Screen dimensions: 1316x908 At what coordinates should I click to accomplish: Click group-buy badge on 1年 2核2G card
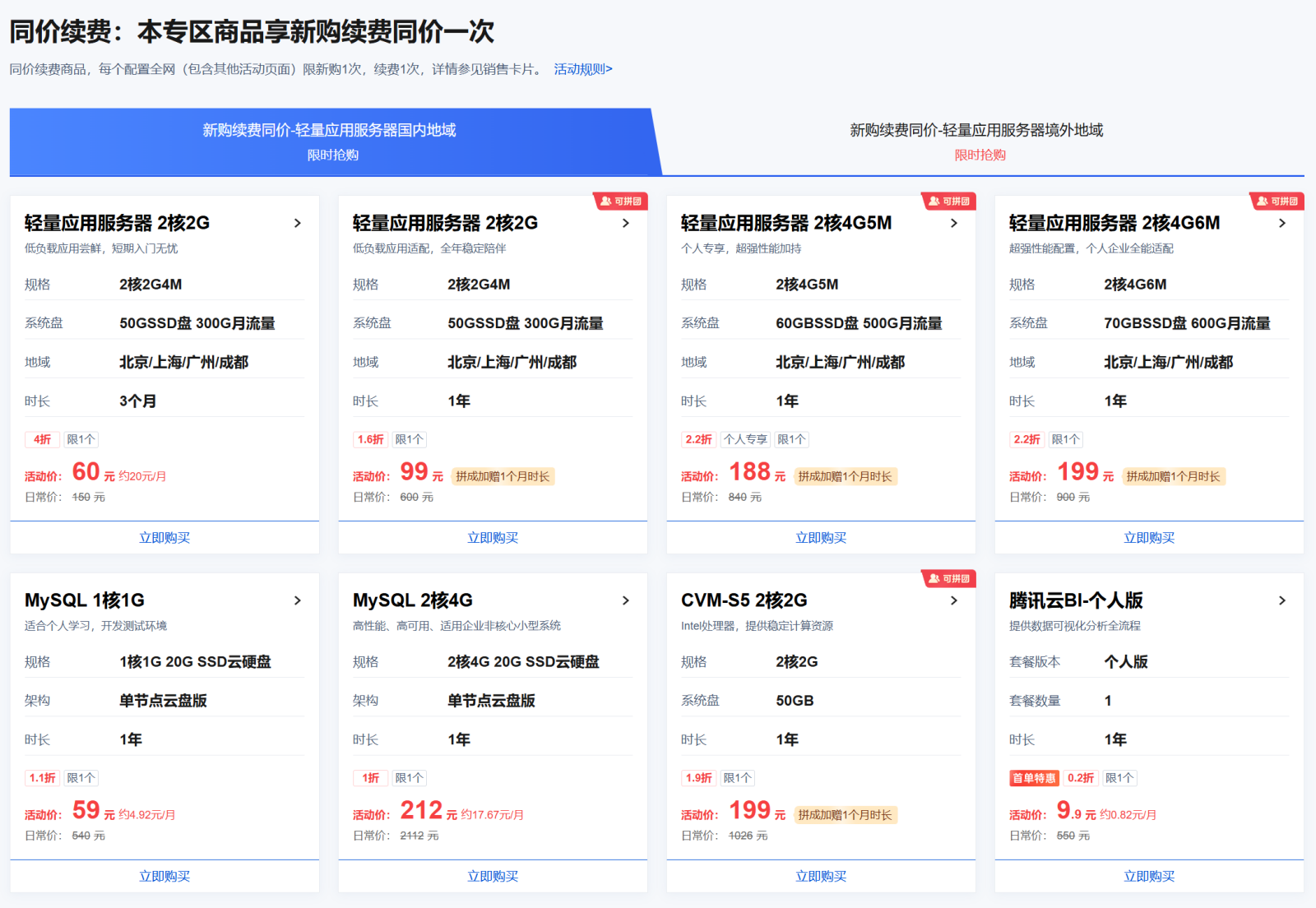pos(620,202)
